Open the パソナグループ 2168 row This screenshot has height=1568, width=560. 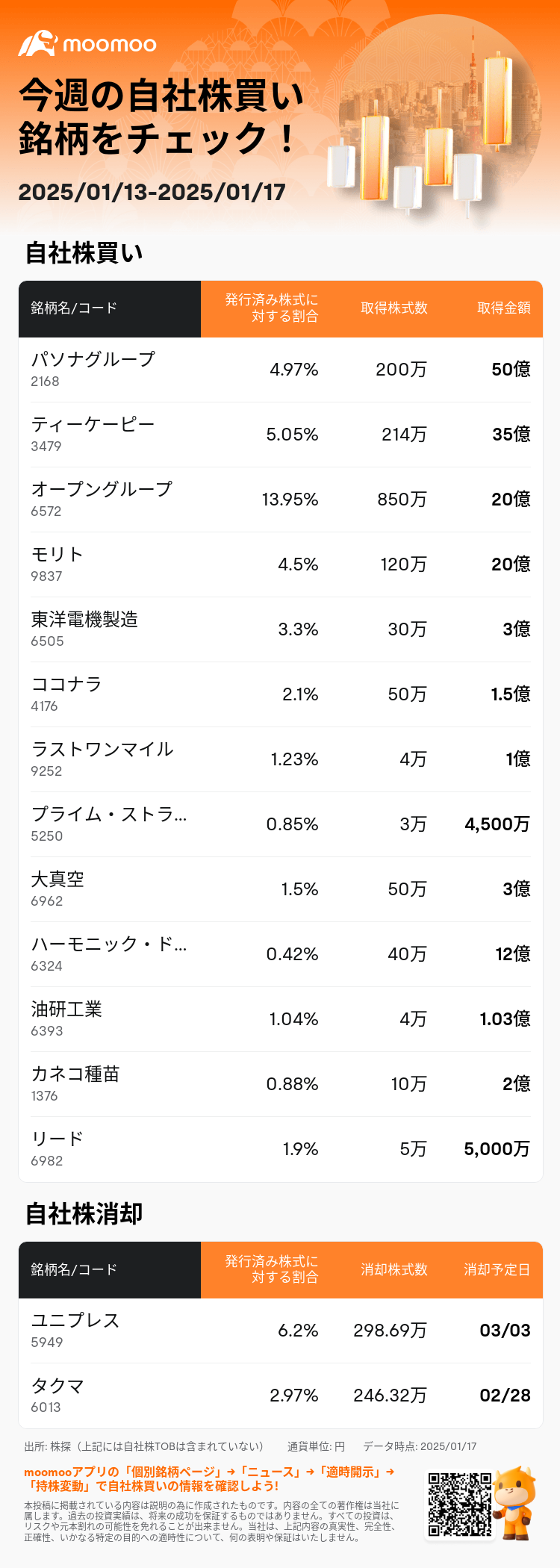tap(281, 370)
